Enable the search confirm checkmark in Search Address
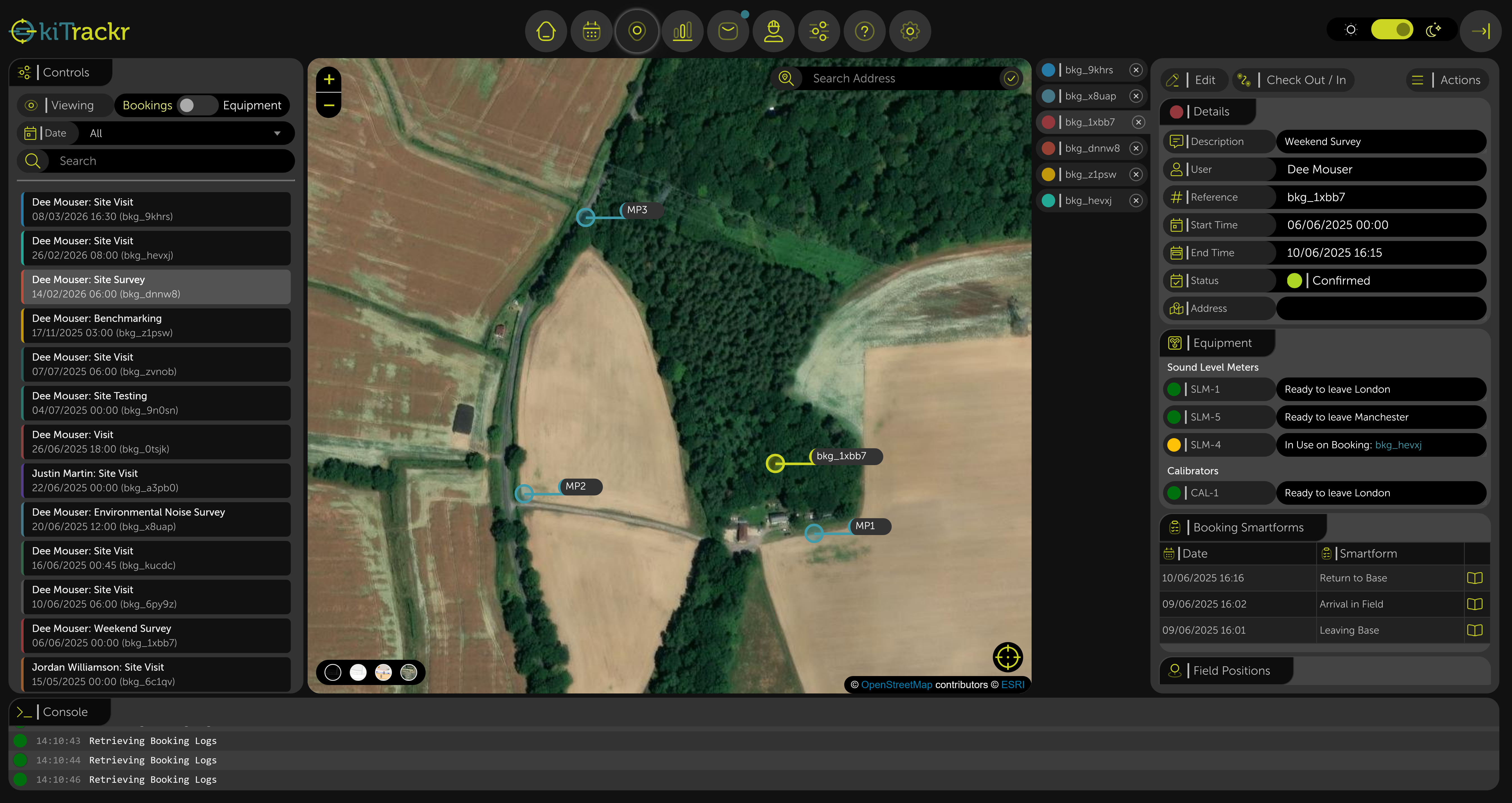Image resolution: width=1512 pixels, height=803 pixels. point(1011,78)
